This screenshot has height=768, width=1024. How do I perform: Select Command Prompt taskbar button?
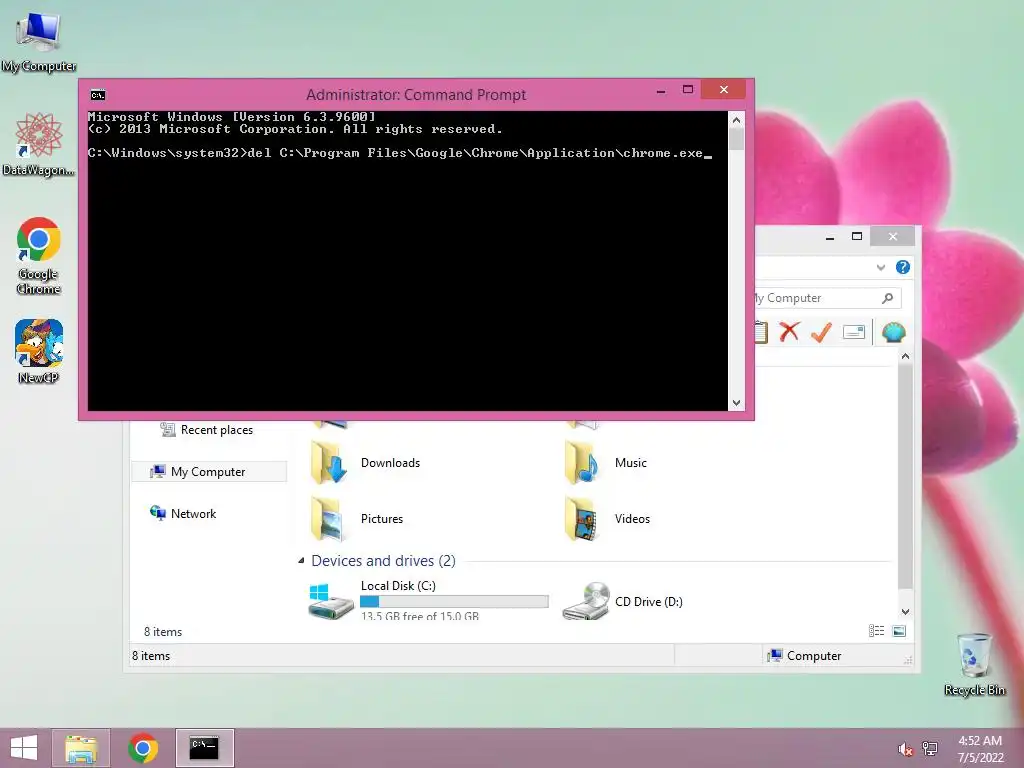[204, 748]
